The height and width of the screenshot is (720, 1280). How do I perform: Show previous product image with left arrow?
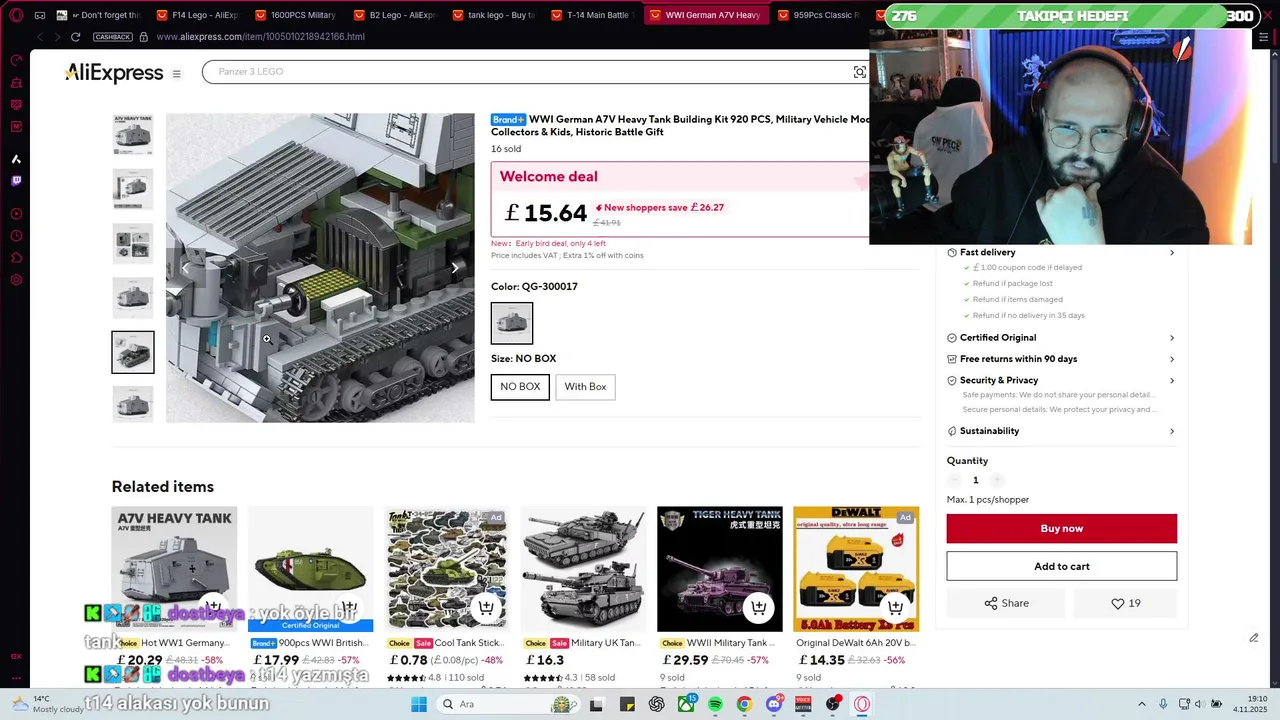[185, 267]
